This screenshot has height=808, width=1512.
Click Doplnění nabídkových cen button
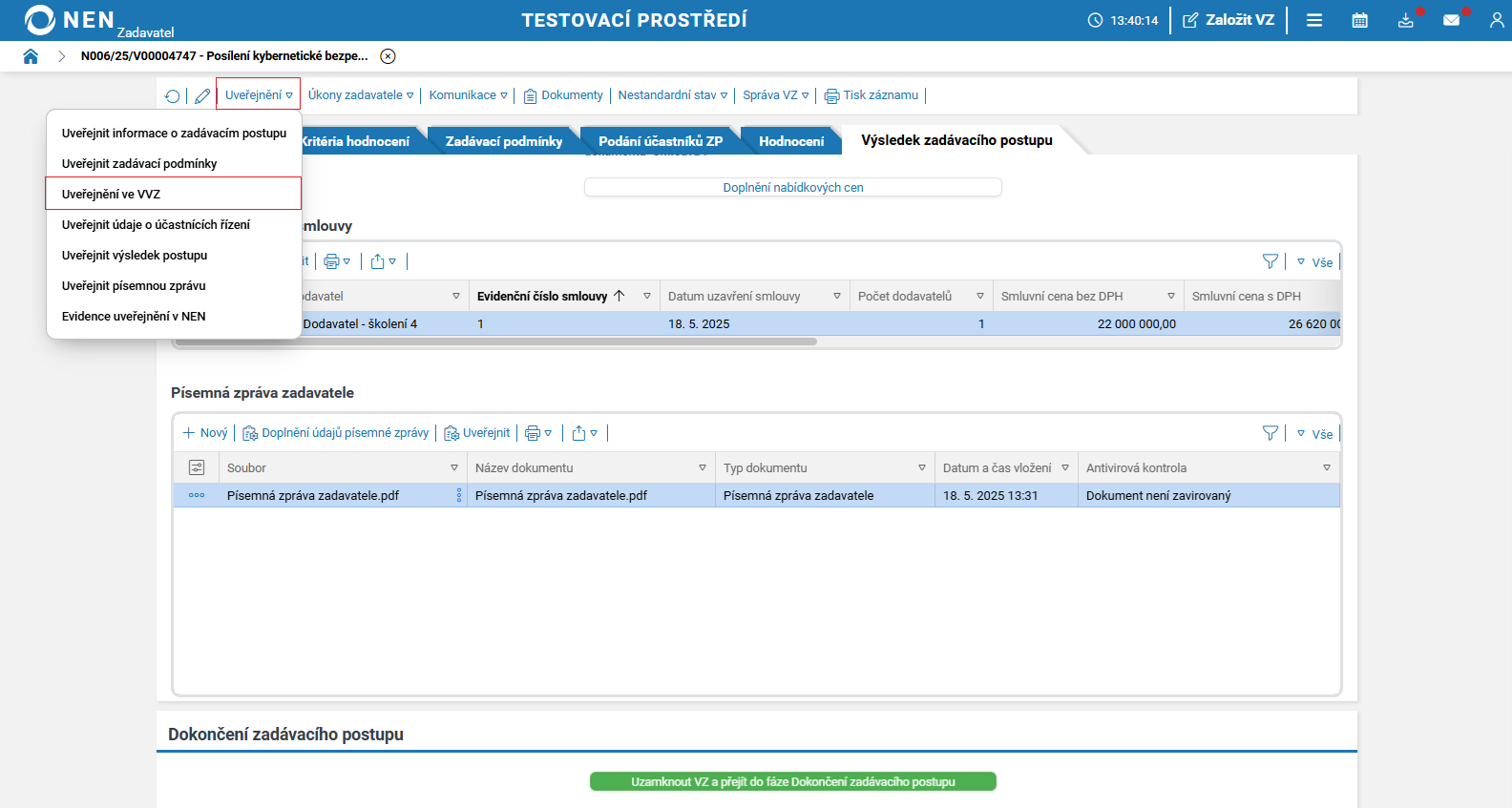point(792,188)
